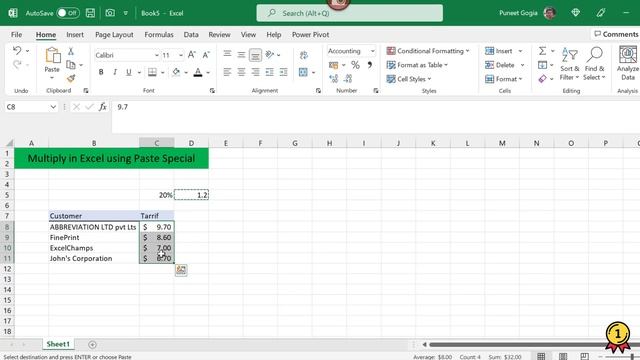640x360 pixels.
Task: Click the Paste Options floating button
Action: [181, 270]
